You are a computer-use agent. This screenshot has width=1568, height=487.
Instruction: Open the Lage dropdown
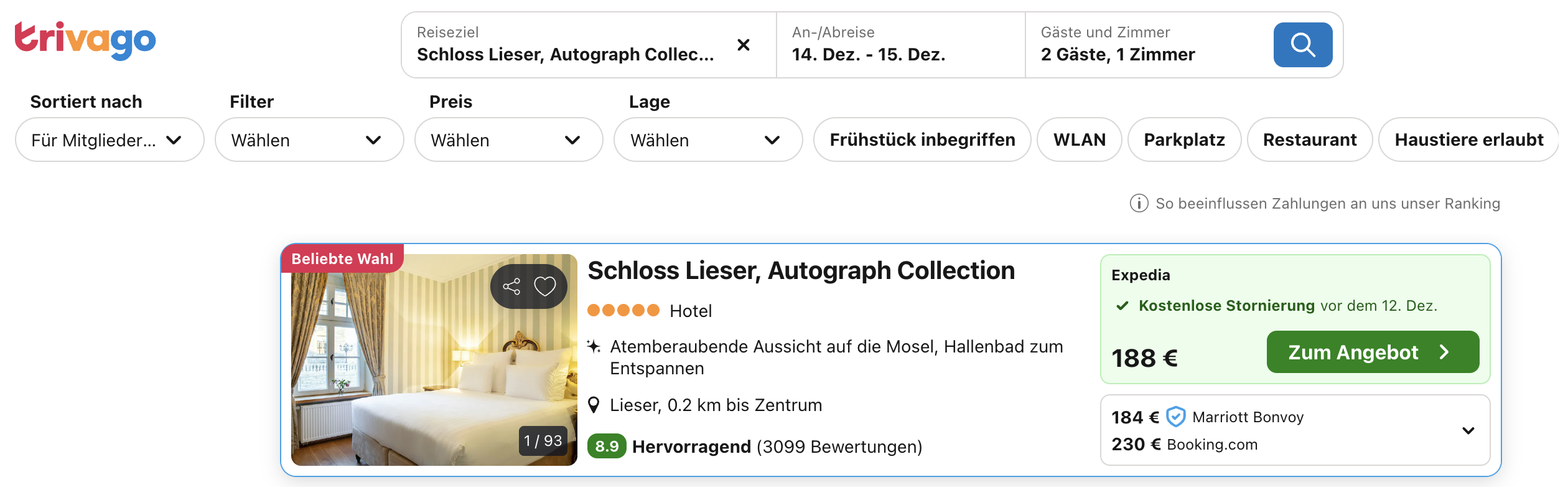[x=707, y=140]
